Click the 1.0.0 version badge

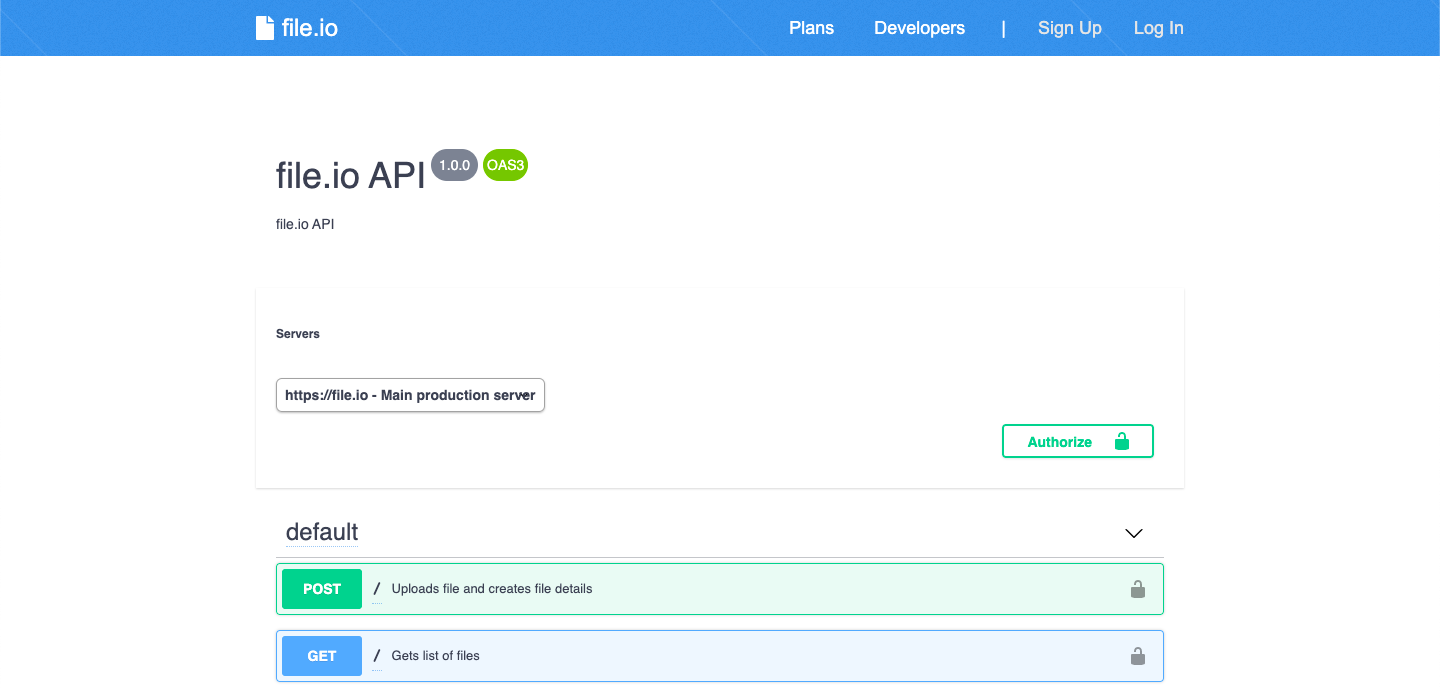(x=454, y=165)
